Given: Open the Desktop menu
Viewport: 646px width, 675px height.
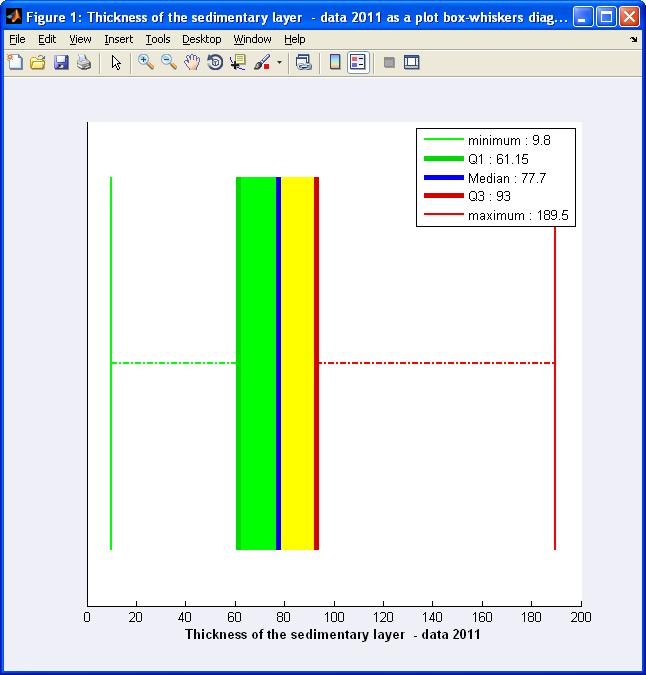Looking at the screenshot, I should click(201, 39).
